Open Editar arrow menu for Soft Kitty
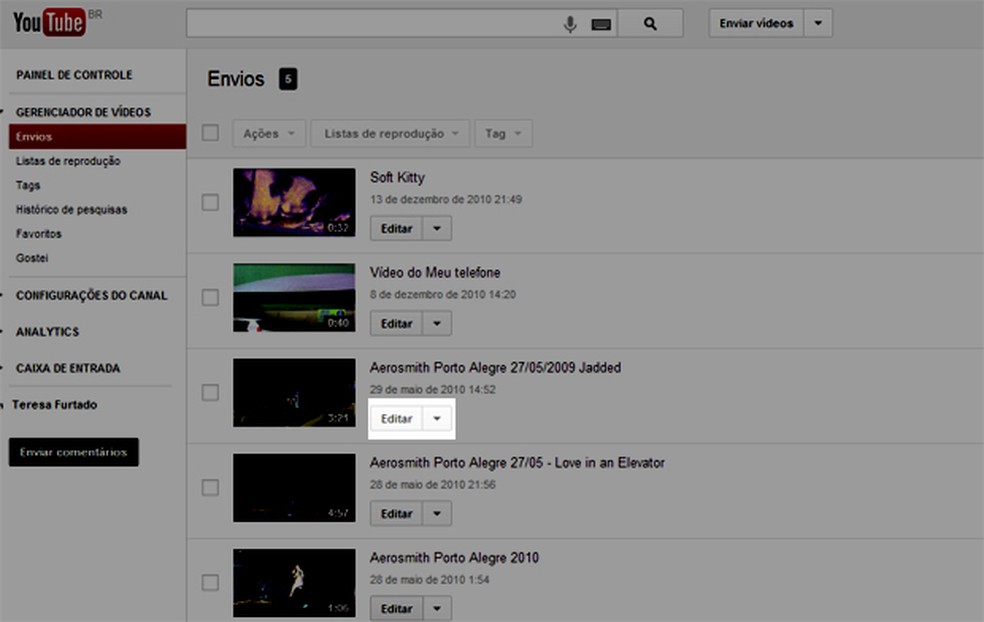984x622 pixels. click(437, 228)
